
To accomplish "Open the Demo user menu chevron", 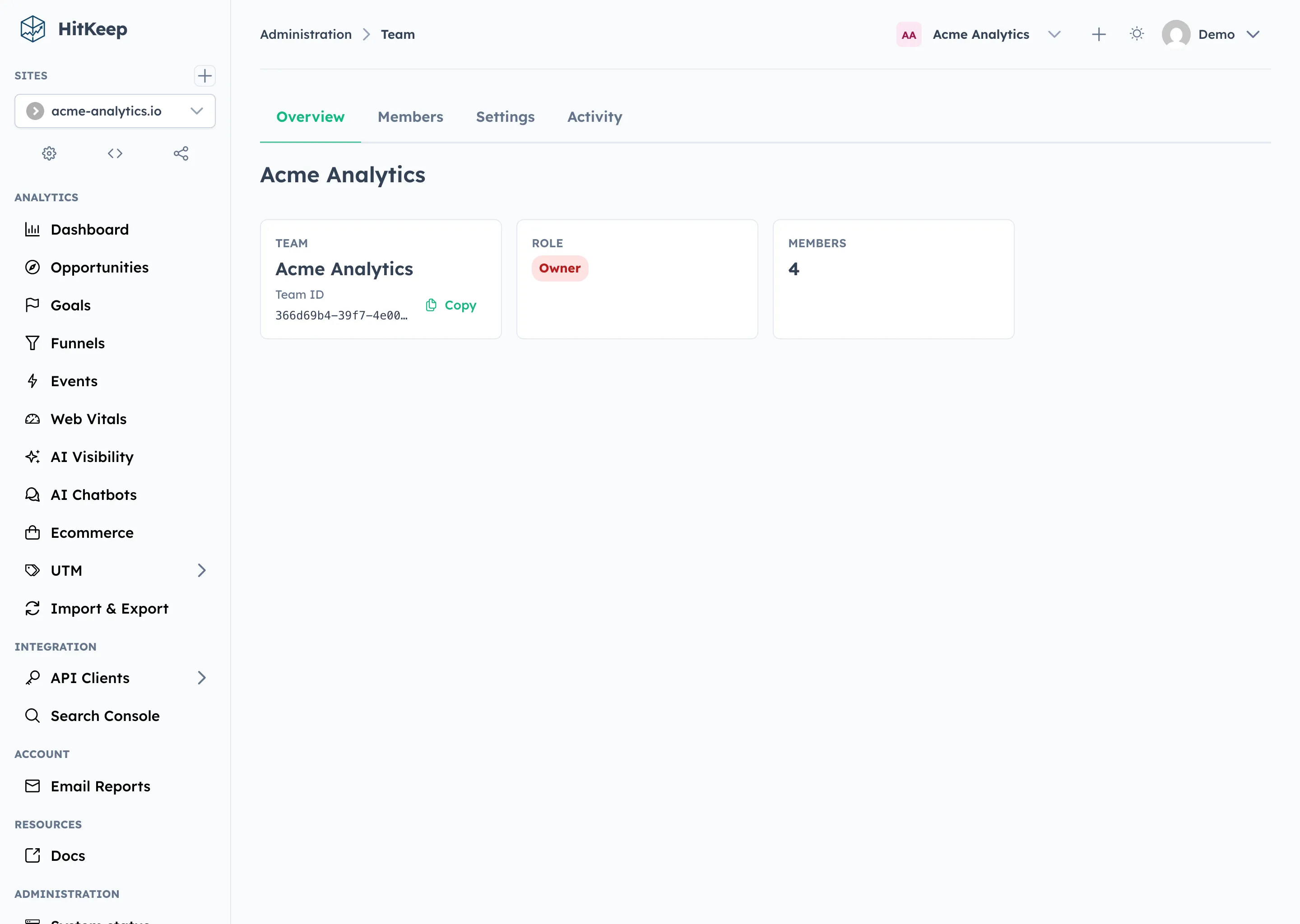I will click(x=1253, y=35).
